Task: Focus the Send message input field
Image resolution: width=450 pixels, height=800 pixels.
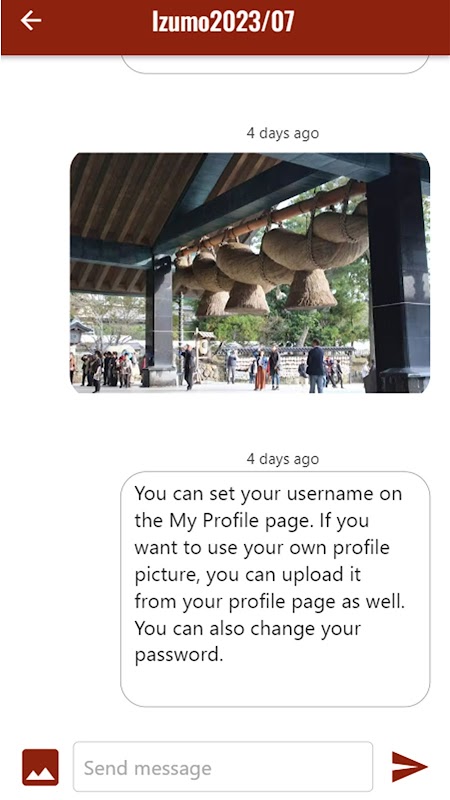Action: (x=223, y=767)
